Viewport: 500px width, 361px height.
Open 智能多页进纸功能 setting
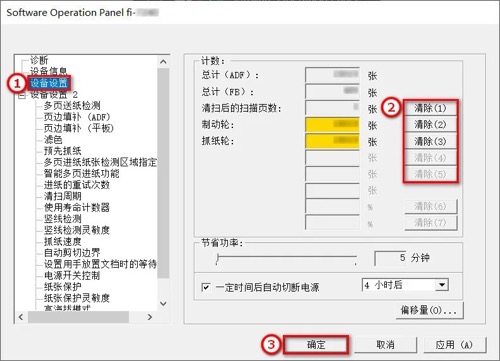point(81,173)
